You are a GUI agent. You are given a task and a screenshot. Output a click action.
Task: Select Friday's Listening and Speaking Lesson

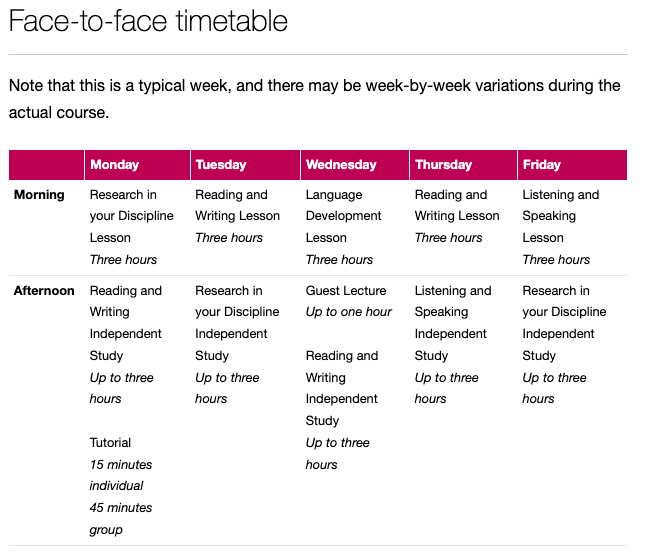[x=560, y=216]
